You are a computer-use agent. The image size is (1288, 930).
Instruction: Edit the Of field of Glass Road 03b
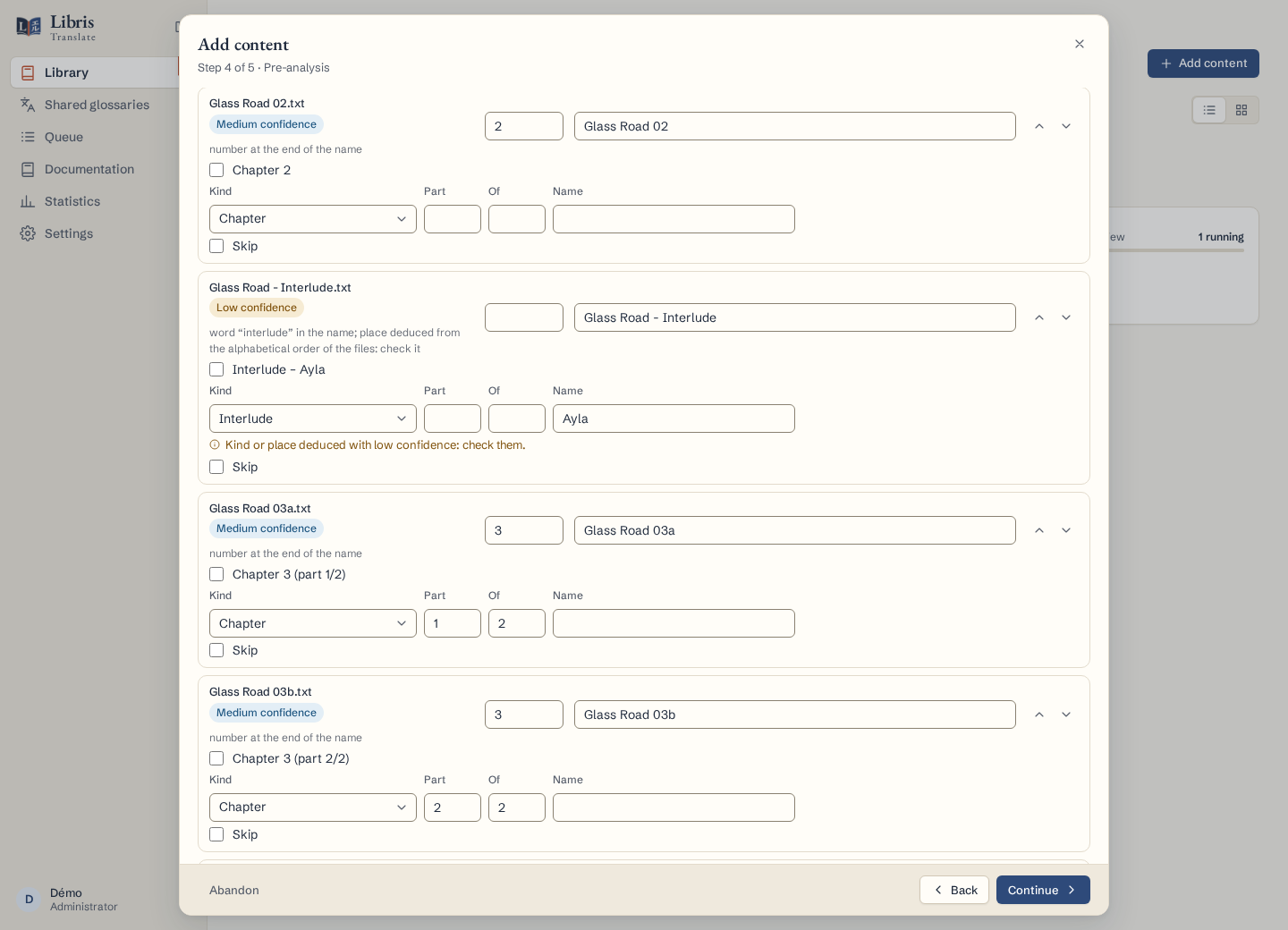tap(517, 807)
